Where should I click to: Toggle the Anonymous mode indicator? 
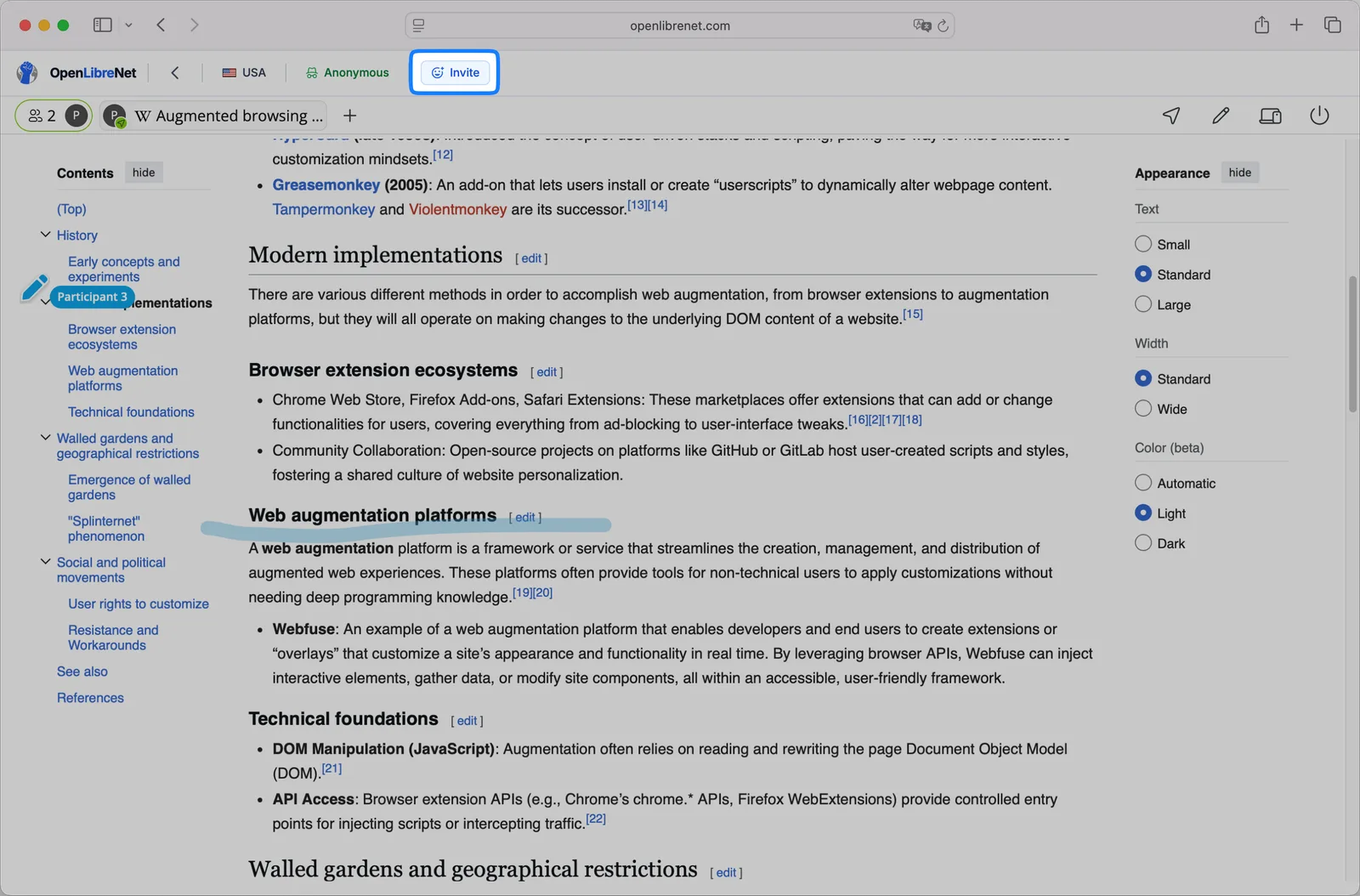[x=348, y=72]
